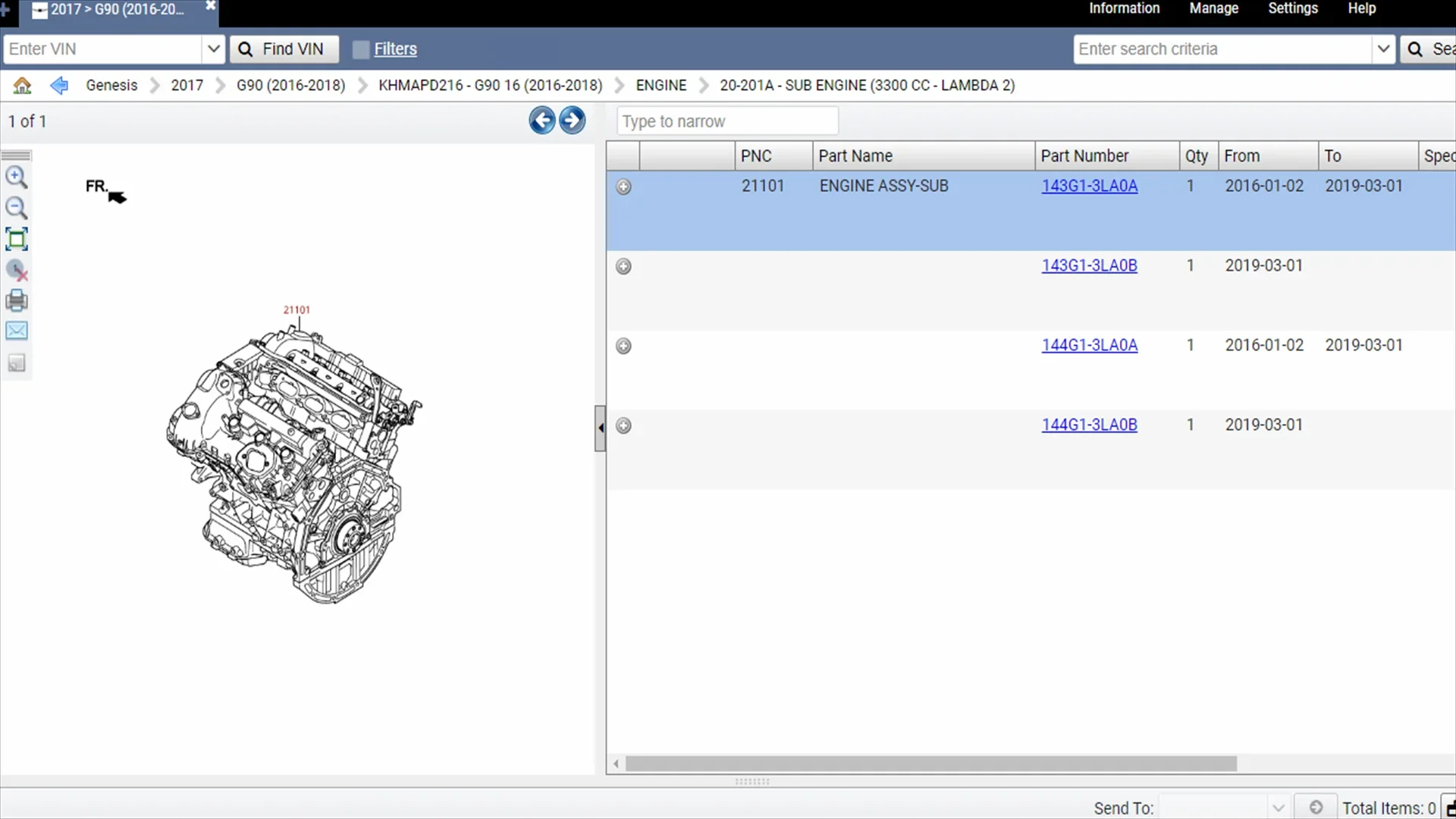
Task: Select the 2017 > G90 tab
Action: pos(117,10)
